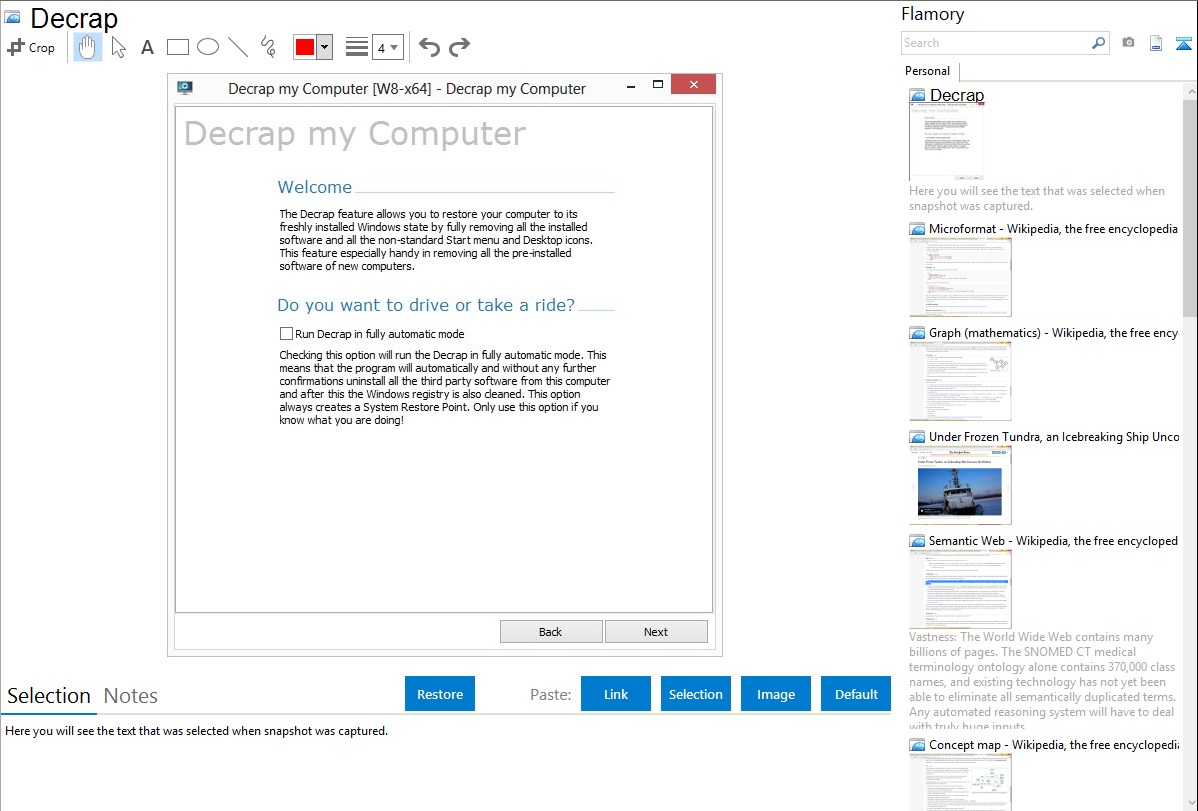Open the Microformat Wikipedia snapshot thumbnail
Screen dimensions: 1198x811
(x=960, y=277)
